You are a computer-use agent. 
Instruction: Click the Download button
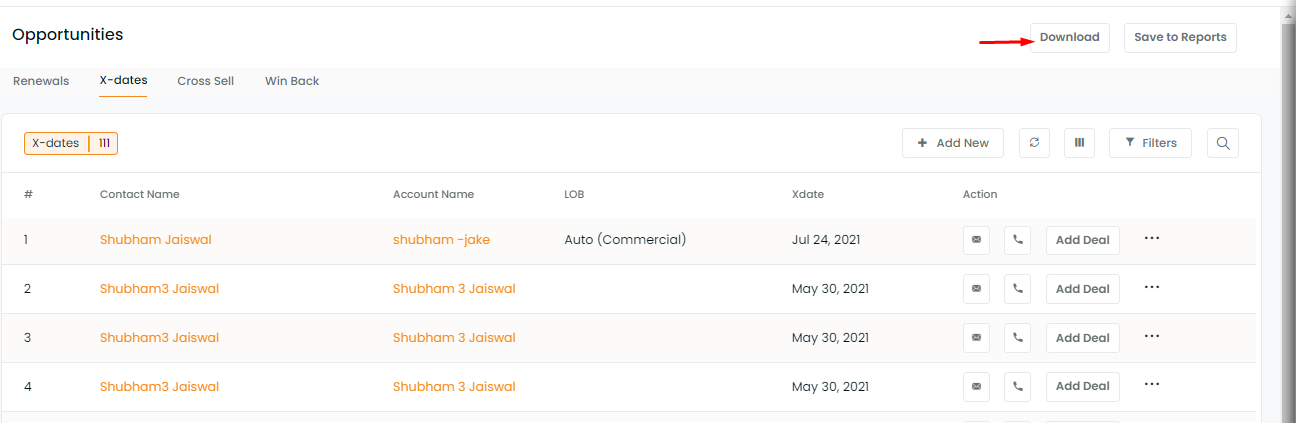(1070, 37)
